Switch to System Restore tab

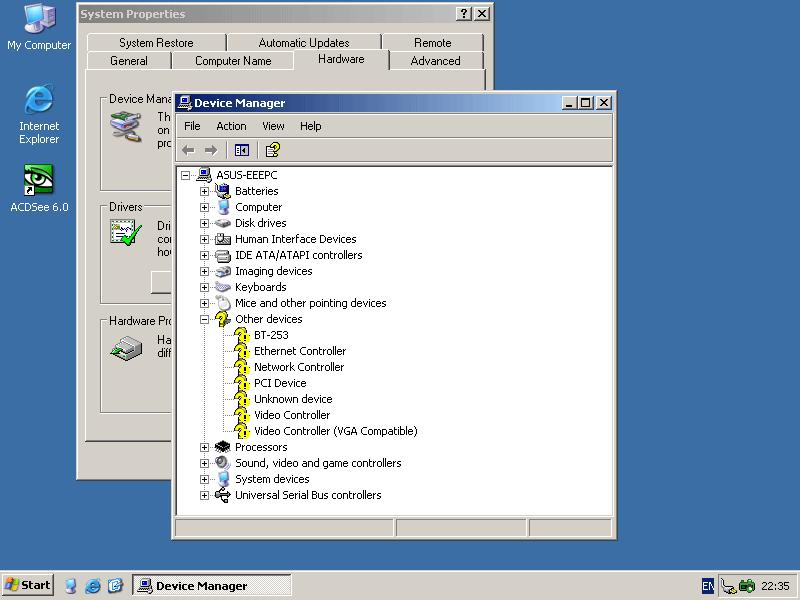pyautogui.click(x=156, y=43)
